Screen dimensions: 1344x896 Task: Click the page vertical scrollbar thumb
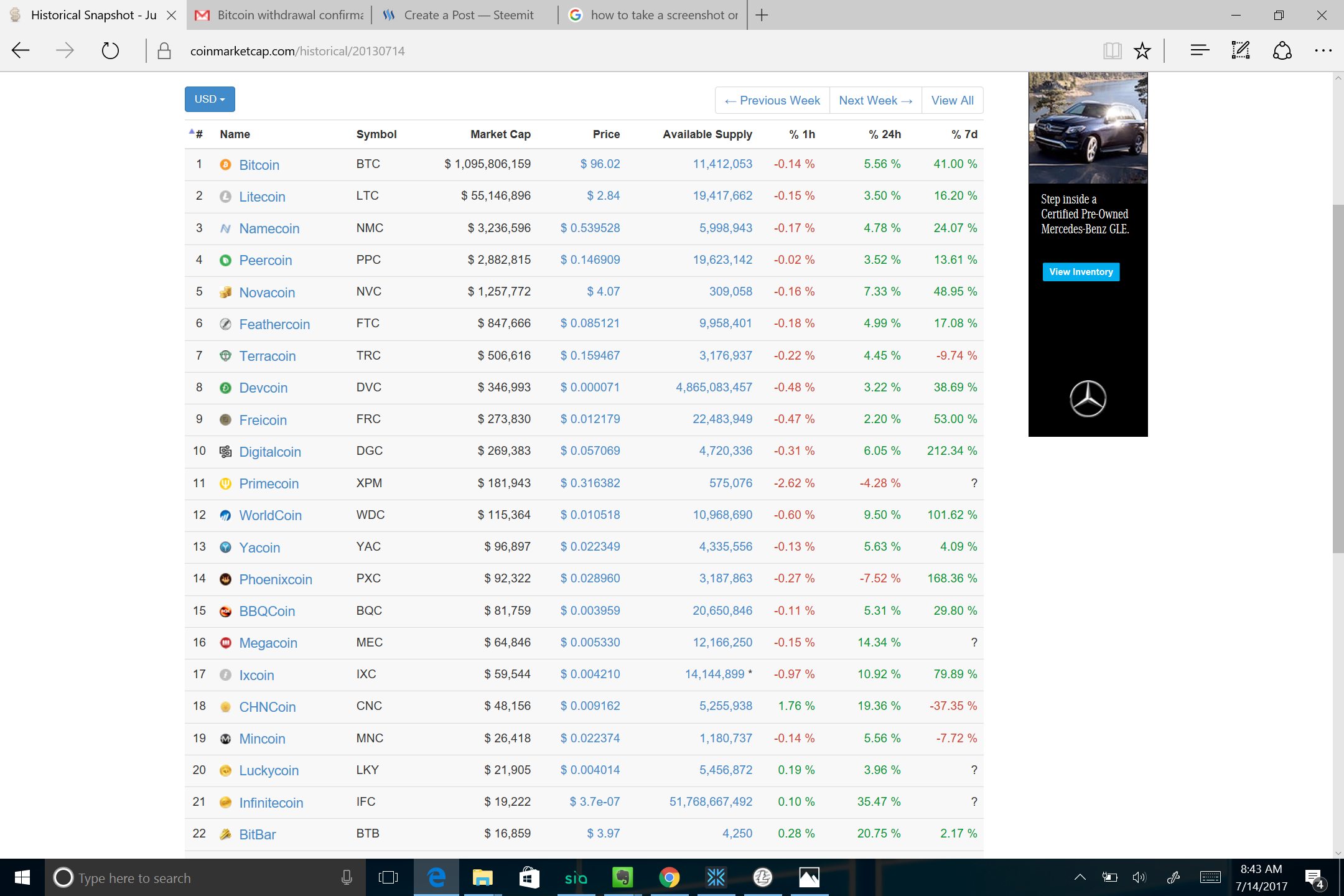[x=1338, y=378]
